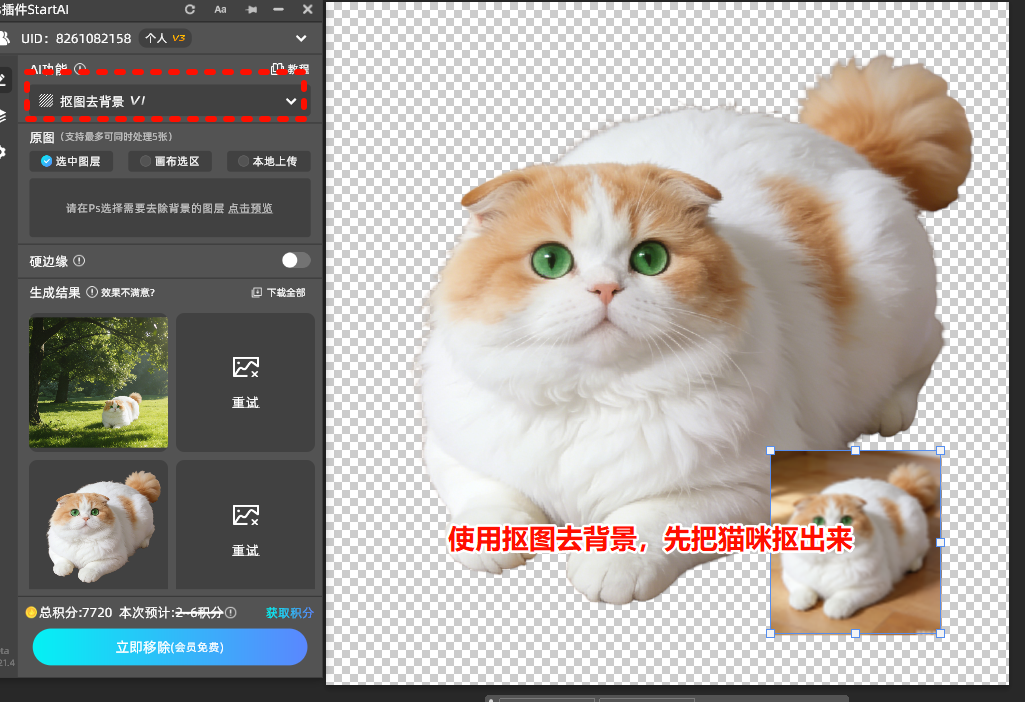Select the cat-on-grass result thumbnail

(98, 381)
